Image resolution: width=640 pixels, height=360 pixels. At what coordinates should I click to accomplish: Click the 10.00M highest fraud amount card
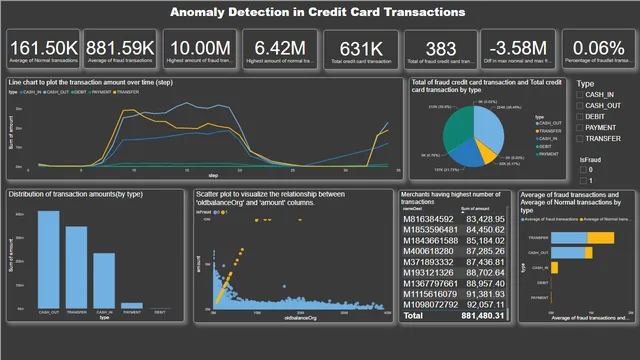point(200,49)
